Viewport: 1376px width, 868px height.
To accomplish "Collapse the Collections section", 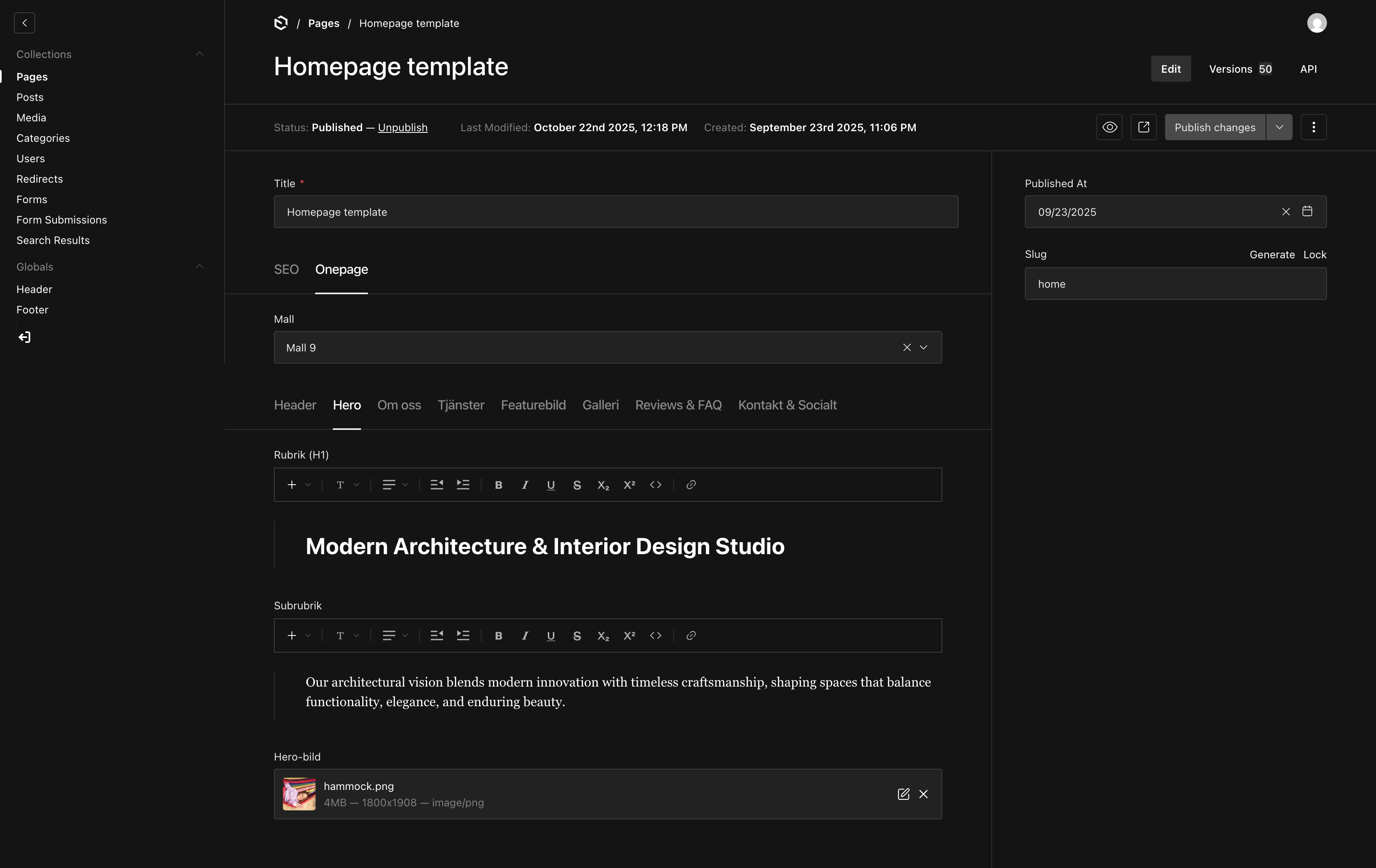I will 199,54.
